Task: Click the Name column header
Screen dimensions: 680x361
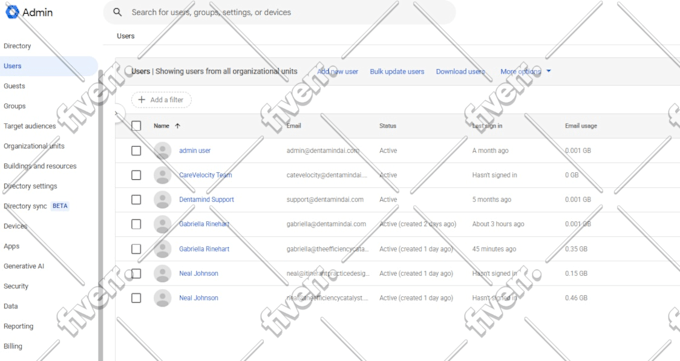Action: coord(161,126)
